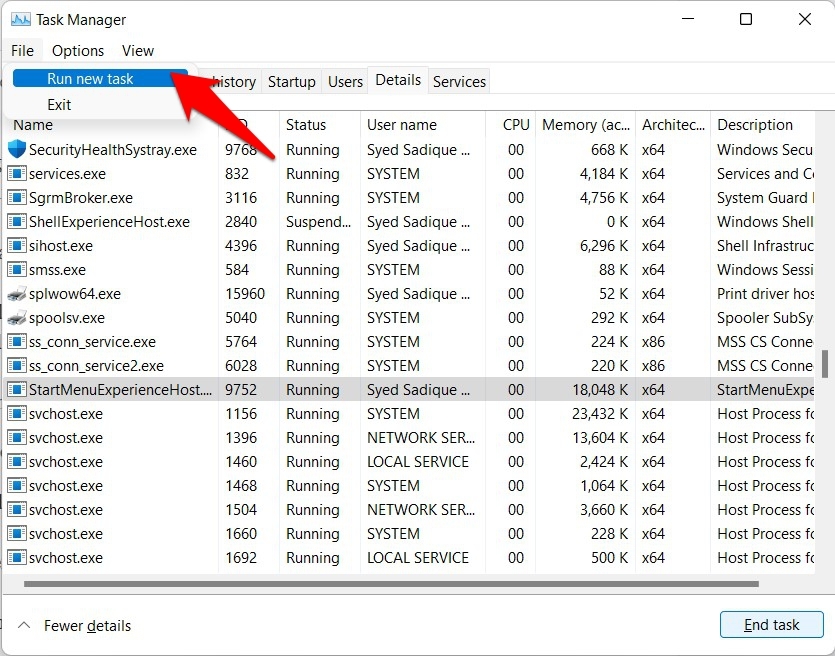Switch to the Services tab
Screen dimensions: 835x656
459,81
